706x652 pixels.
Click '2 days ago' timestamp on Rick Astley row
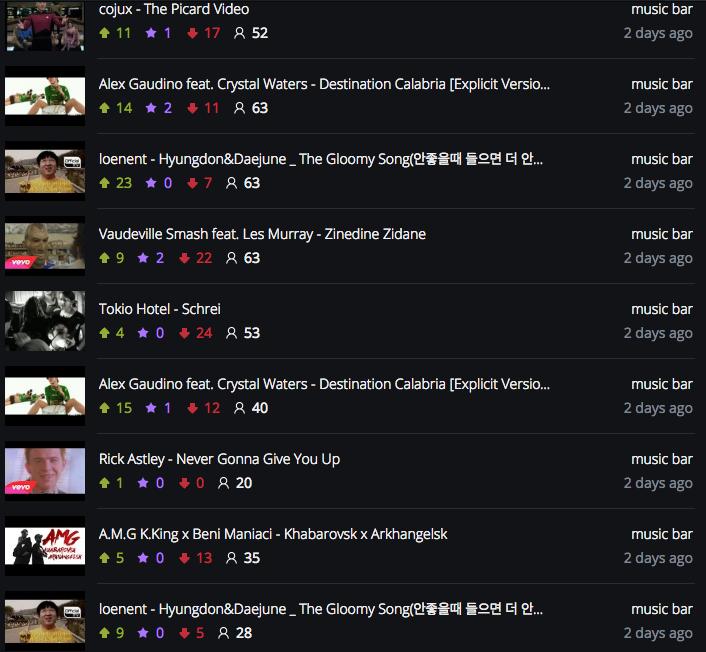coord(657,483)
